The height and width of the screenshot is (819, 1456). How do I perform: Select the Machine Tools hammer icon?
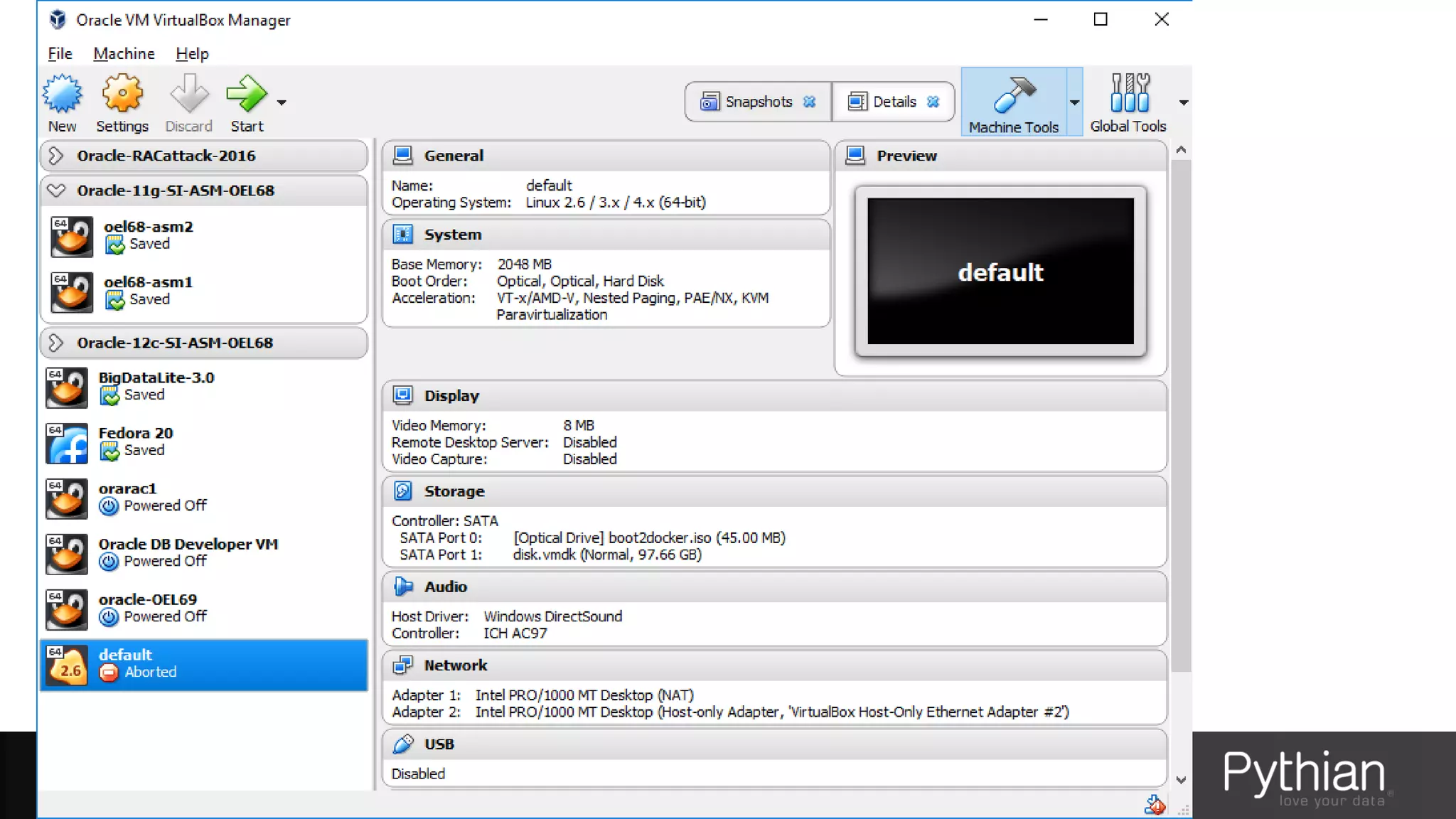[1014, 95]
